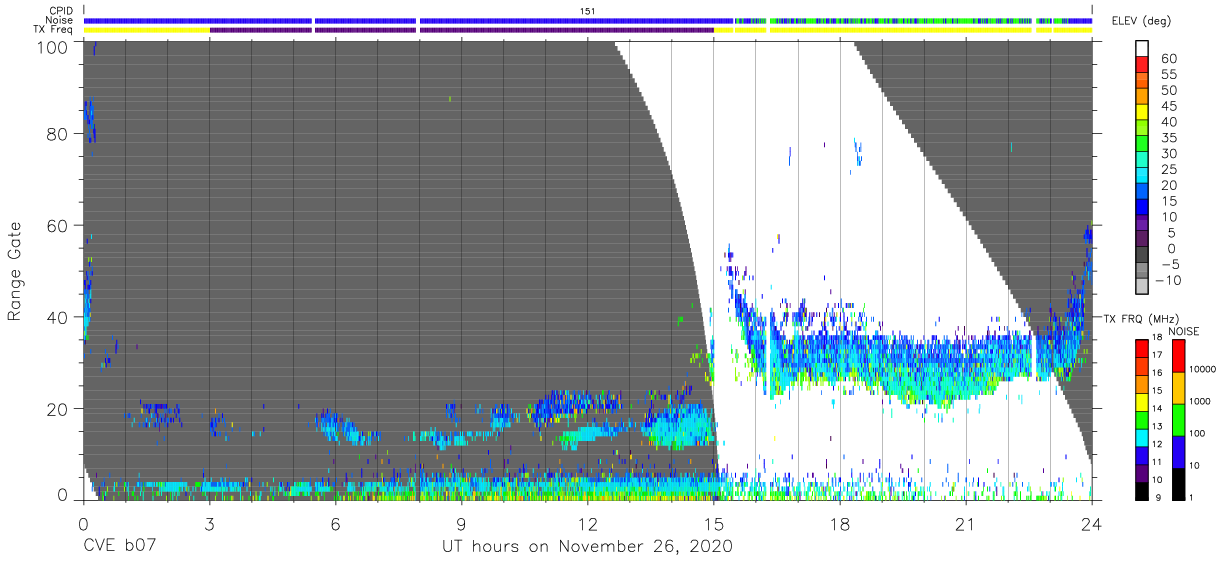
Task: Click the "12" tick on the UT hours axis
Action: click(x=587, y=524)
